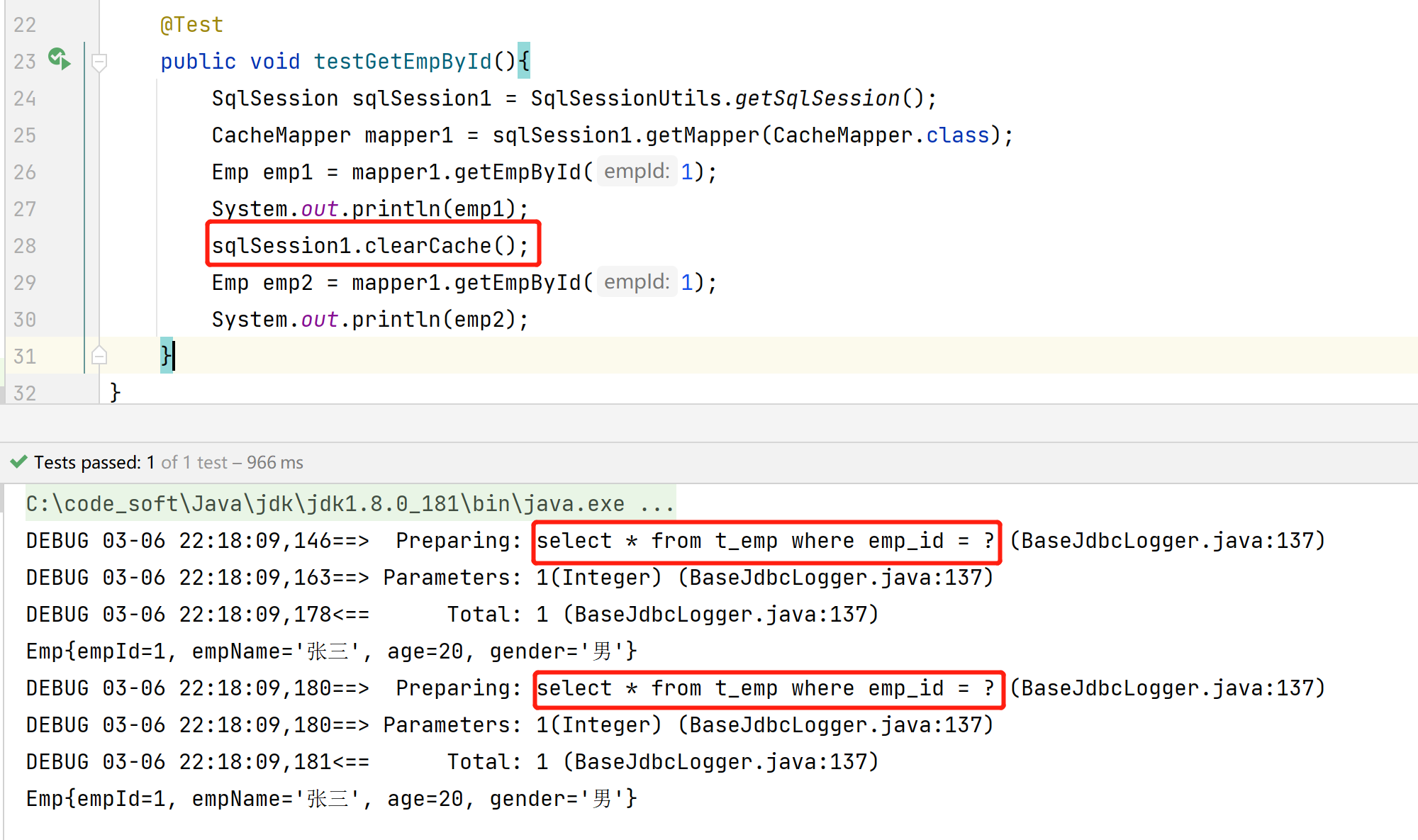
Task: Collapse the closing fold marker on line 31
Action: pos(99,355)
